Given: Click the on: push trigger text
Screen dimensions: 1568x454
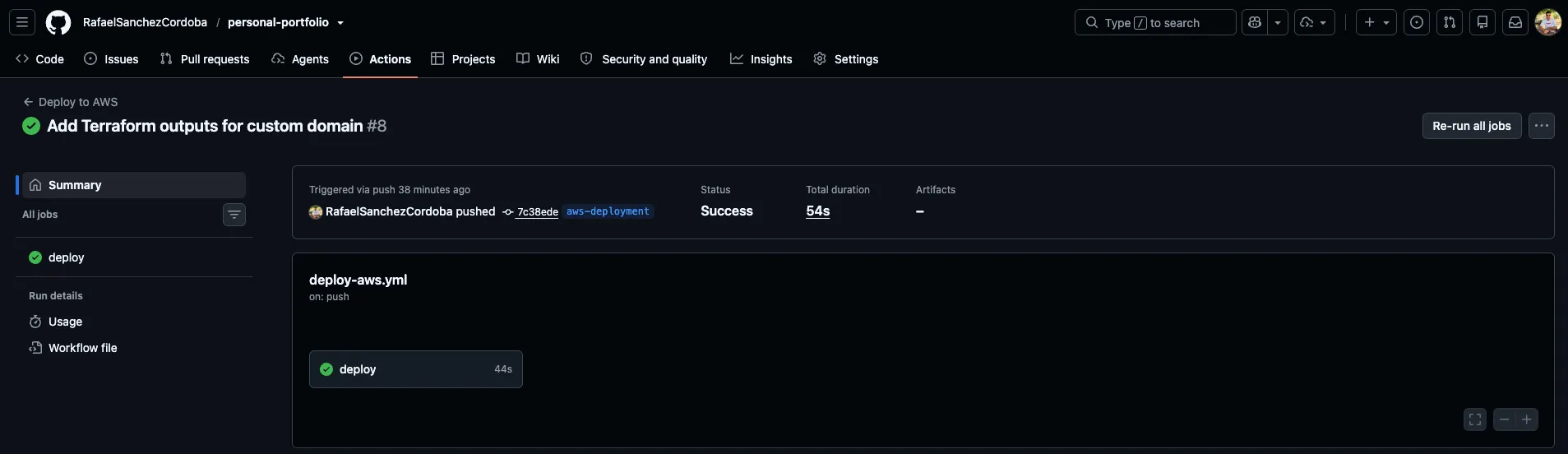Looking at the screenshot, I should (329, 297).
